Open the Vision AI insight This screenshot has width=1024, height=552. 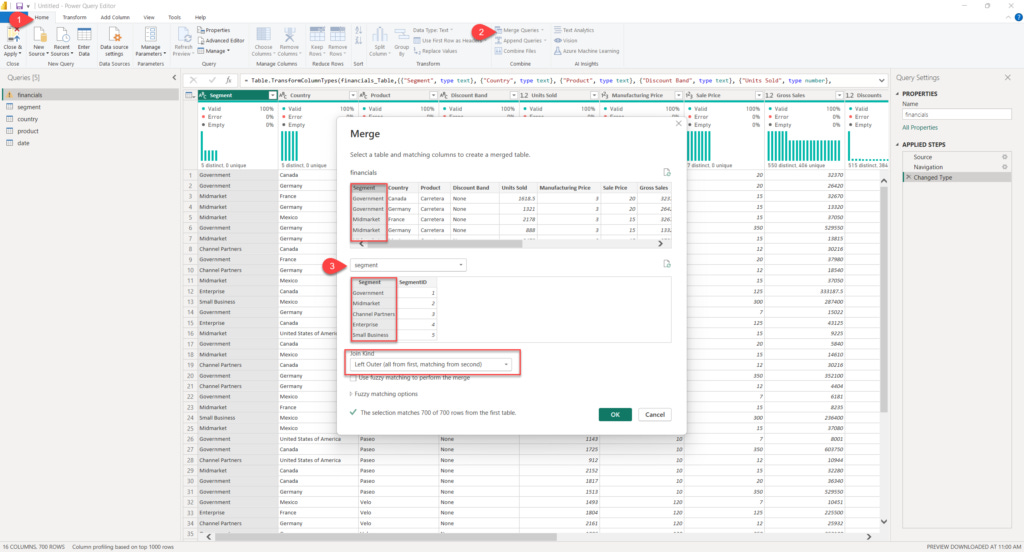(x=566, y=41)
